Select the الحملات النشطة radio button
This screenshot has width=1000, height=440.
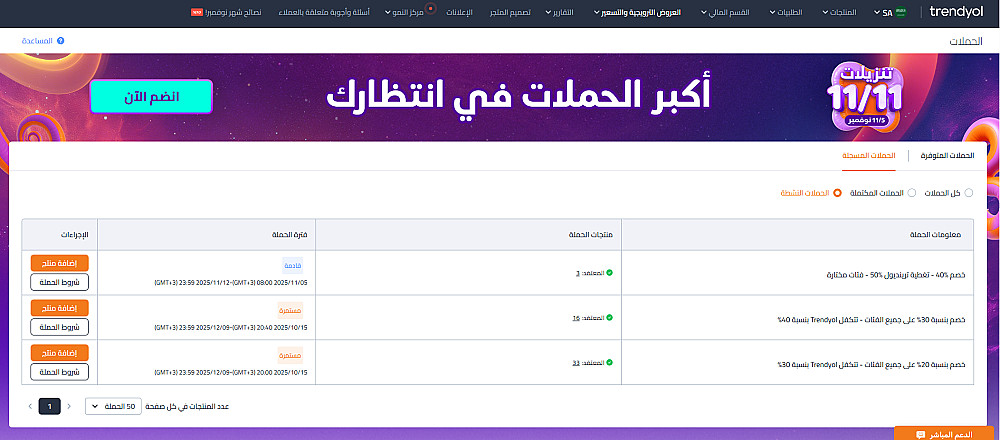(x=837, y=193)
